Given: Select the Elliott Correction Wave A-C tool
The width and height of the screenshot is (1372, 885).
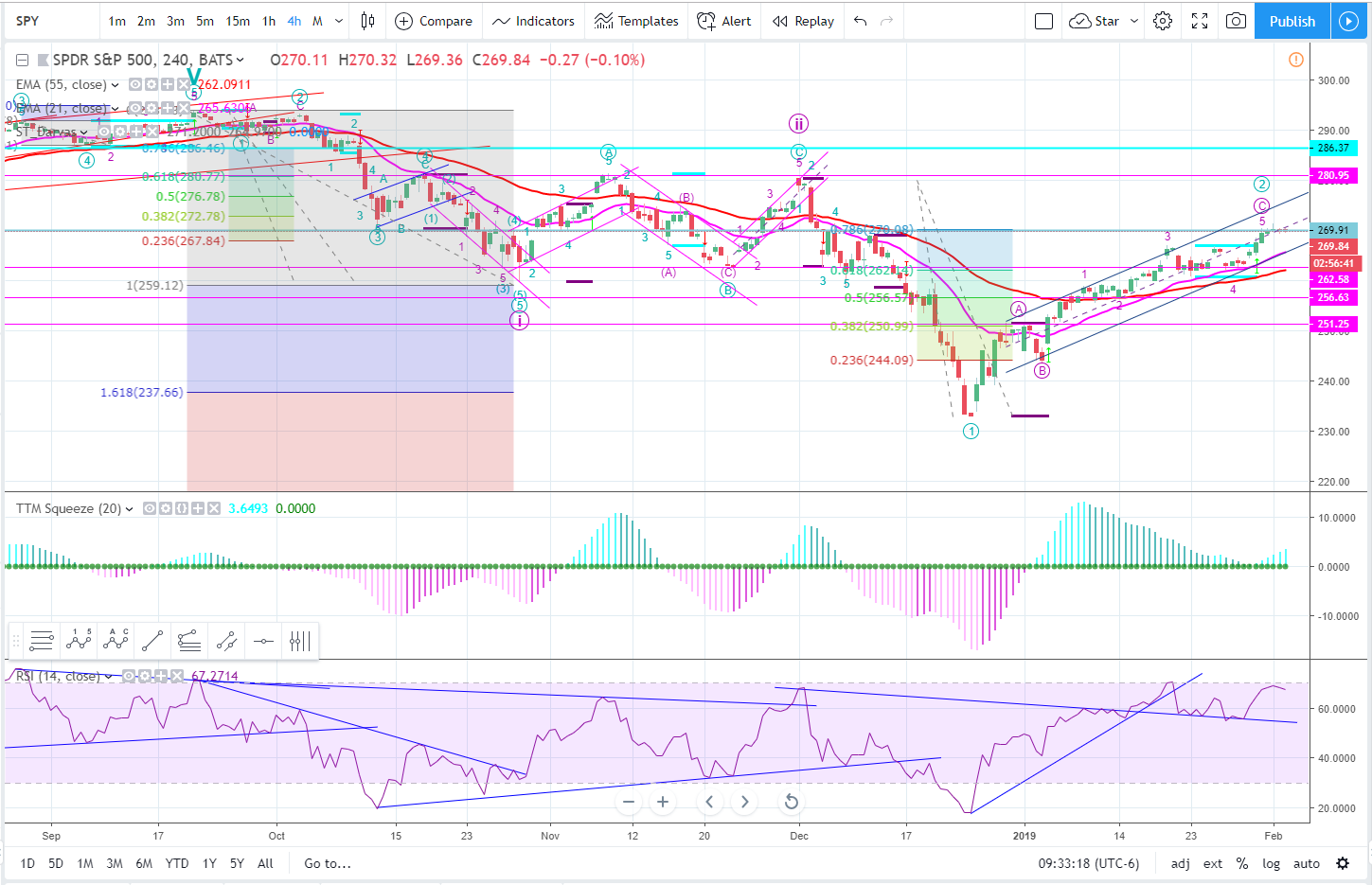Looking at the screenshot, I should (116, 642).
